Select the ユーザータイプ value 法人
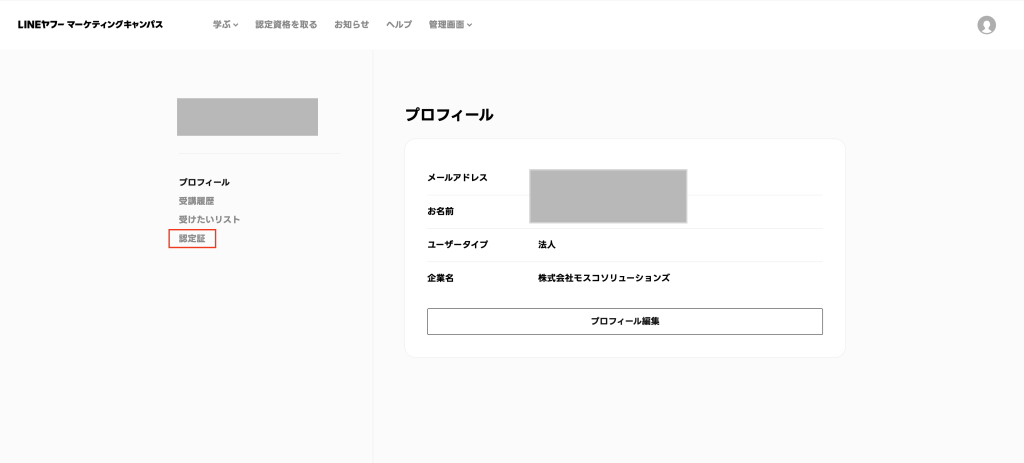1024x463 pixels. pyautogui.click(x=546, y=244)
